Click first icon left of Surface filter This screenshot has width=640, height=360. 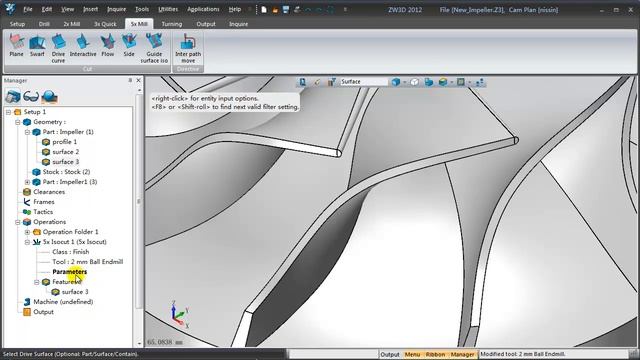pyautogui.click(x=302, y=82)
